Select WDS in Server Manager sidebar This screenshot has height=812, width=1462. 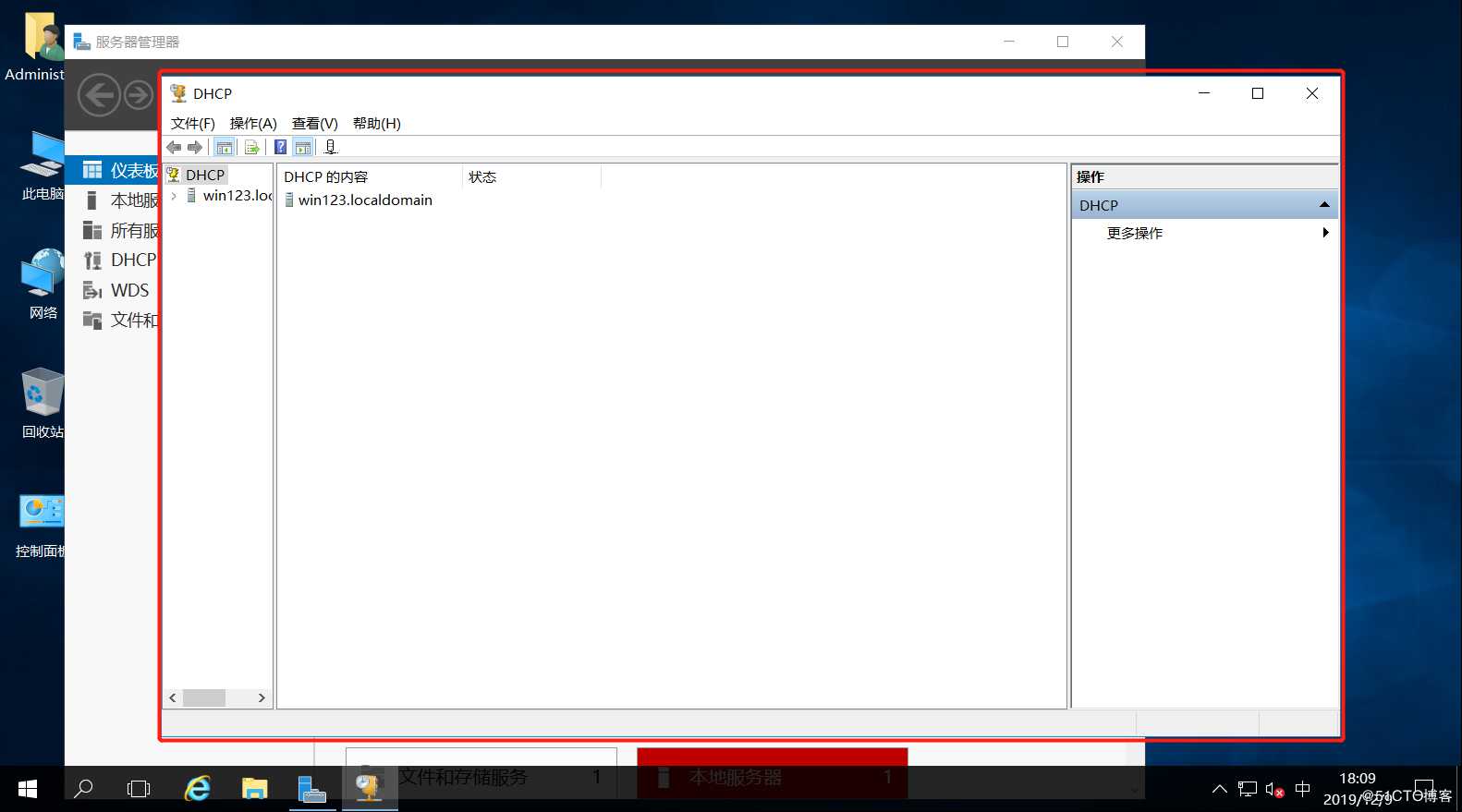pyautogui.click(x=113, y=290)
